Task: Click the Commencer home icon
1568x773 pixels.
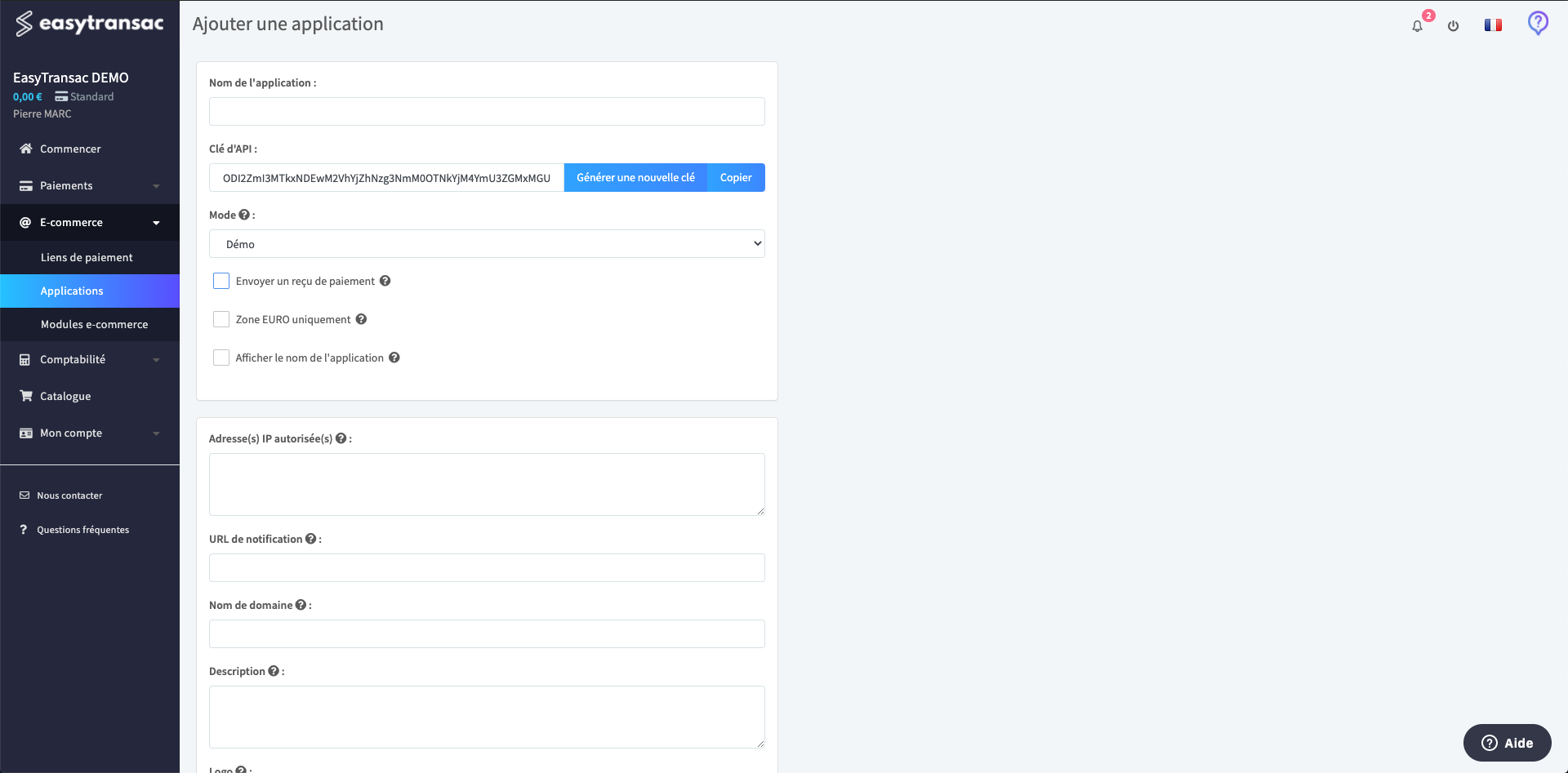Action: click(26, 149)
